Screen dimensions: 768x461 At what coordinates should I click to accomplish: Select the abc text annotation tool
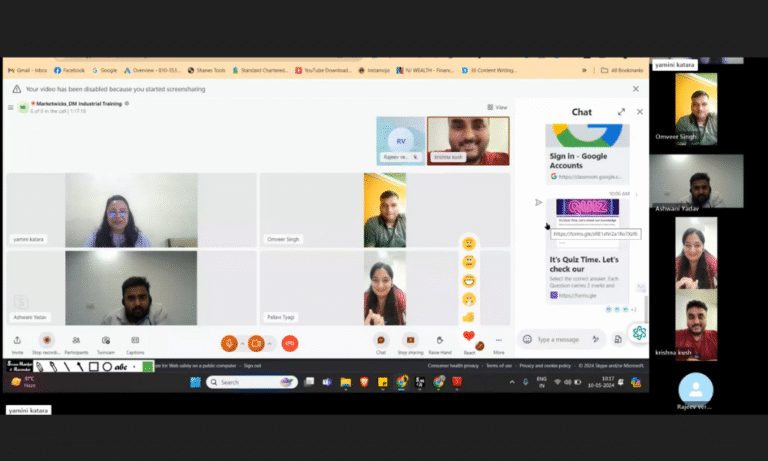[x=121, y=366]
